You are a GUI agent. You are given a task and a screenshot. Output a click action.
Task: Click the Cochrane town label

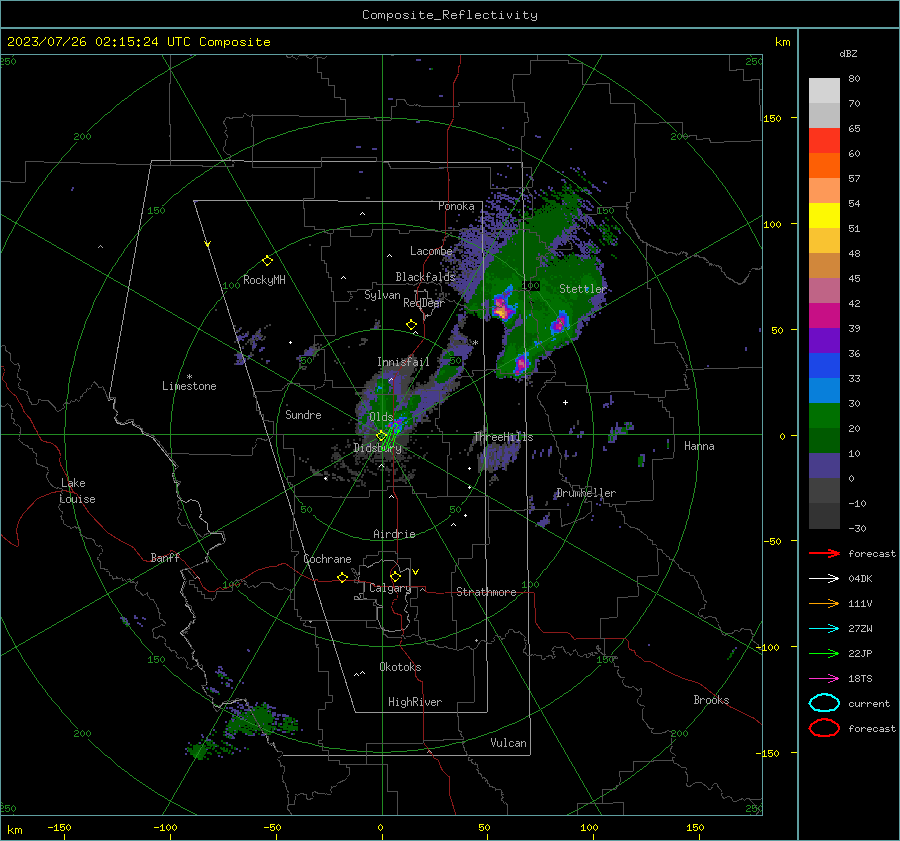327,559
